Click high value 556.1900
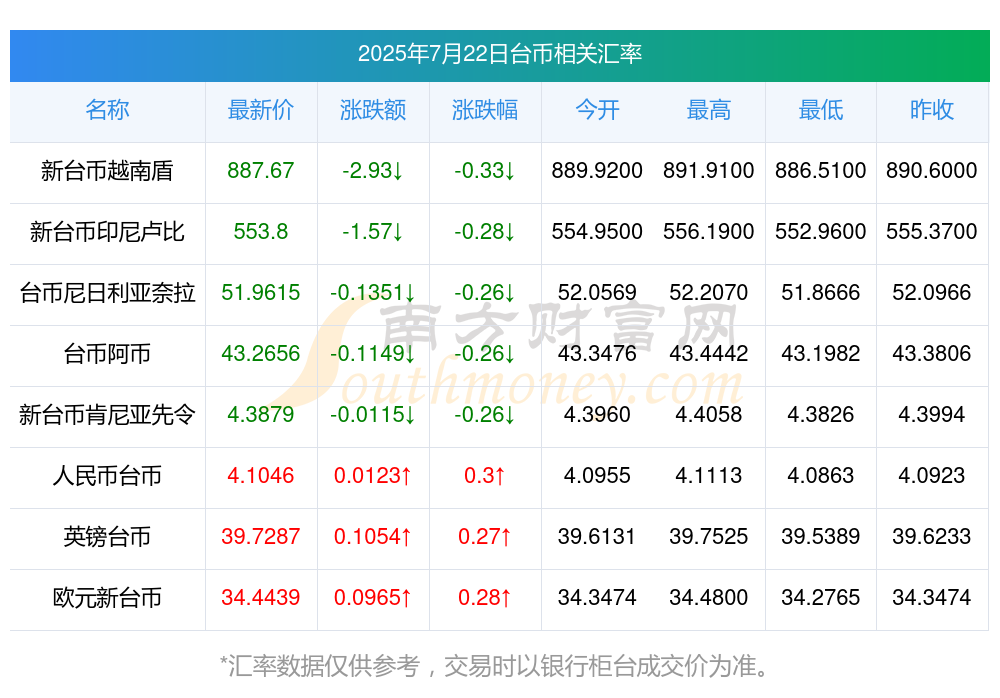The height and width of the screenshot is (698, 1000). coord(709,232)
